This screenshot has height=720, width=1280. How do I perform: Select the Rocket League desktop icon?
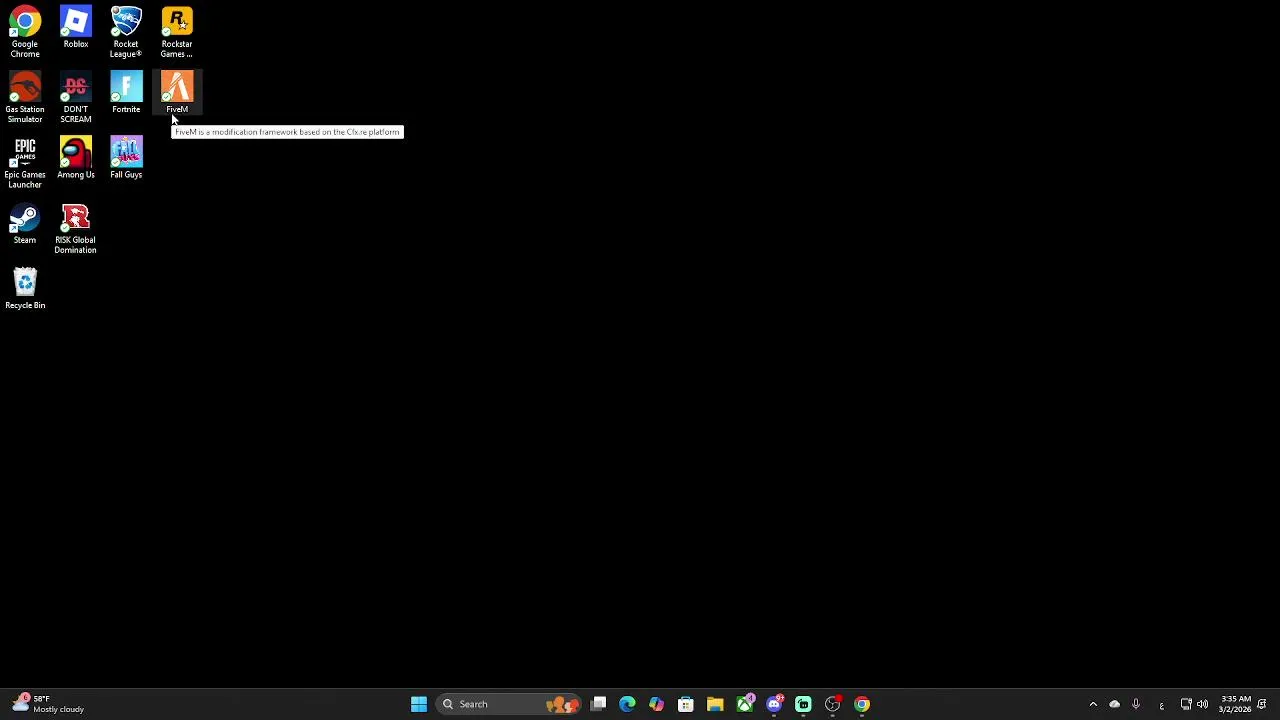(x=126, y=32)
